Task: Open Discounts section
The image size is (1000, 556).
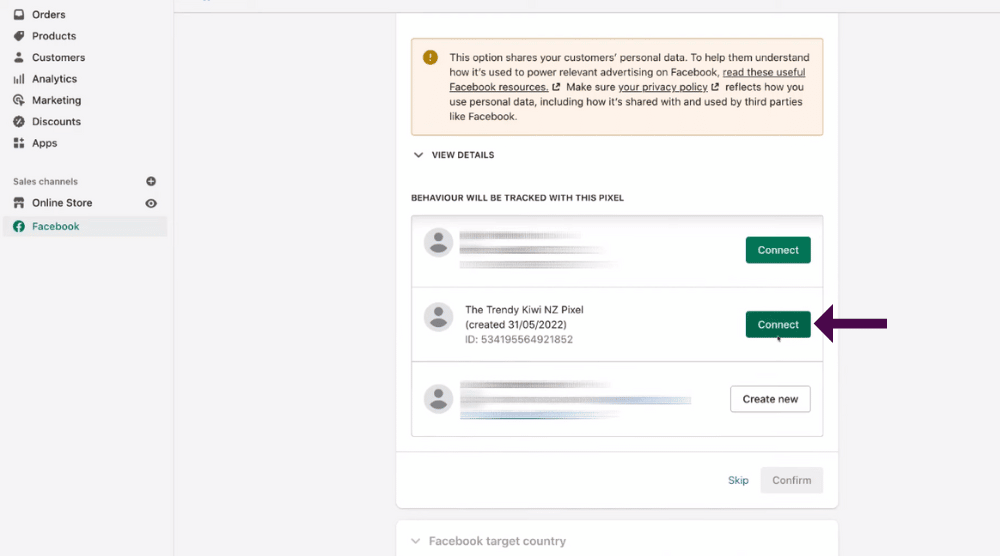Action: [56, 121]
